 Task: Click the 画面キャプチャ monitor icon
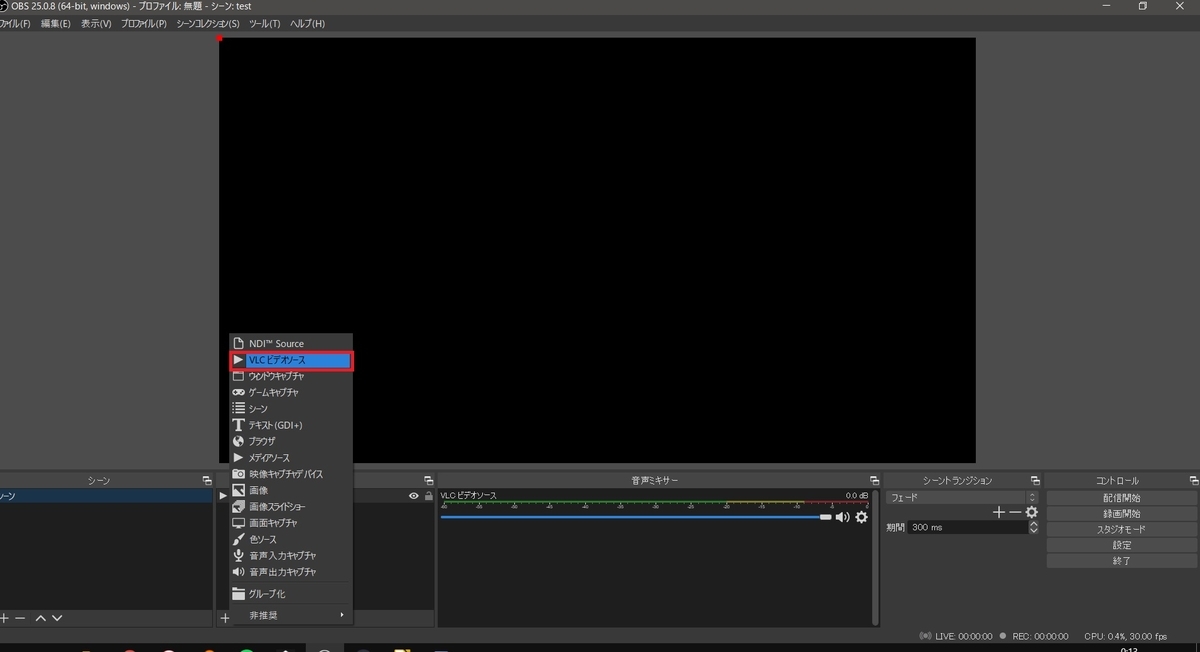[x=238, y=523]
